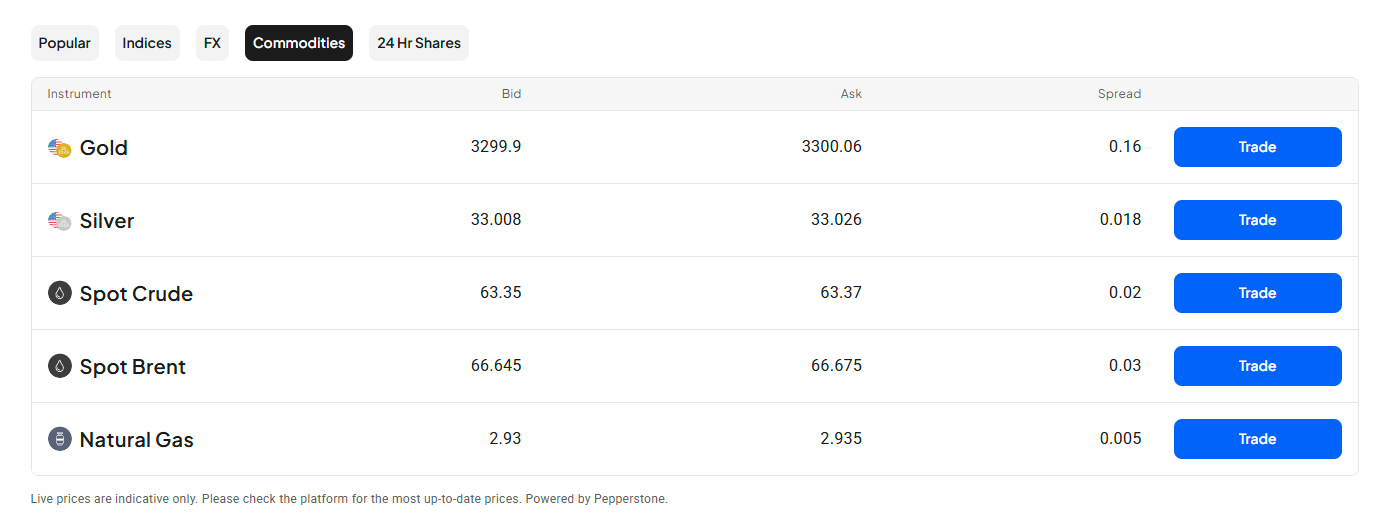Click the Natural Gas canister icon
Image resolution: width=1389 pixels, height=517 pixels.
(60, 439)
